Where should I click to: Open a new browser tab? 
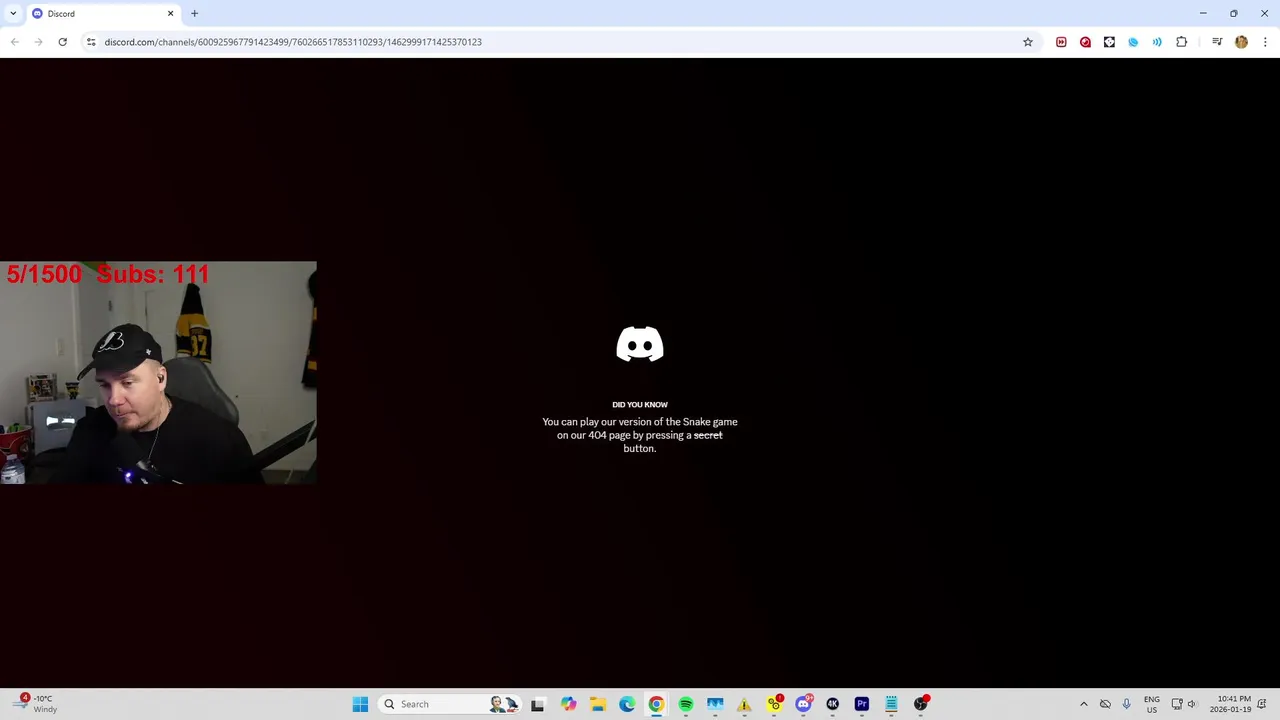pyautogui.click(x=194, y=14)
